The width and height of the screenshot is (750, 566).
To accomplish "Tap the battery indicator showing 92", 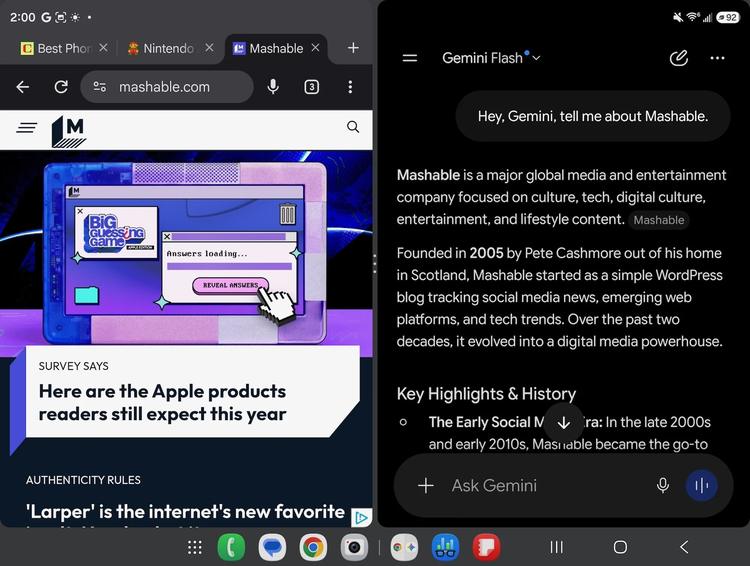I will click(728, 17).
